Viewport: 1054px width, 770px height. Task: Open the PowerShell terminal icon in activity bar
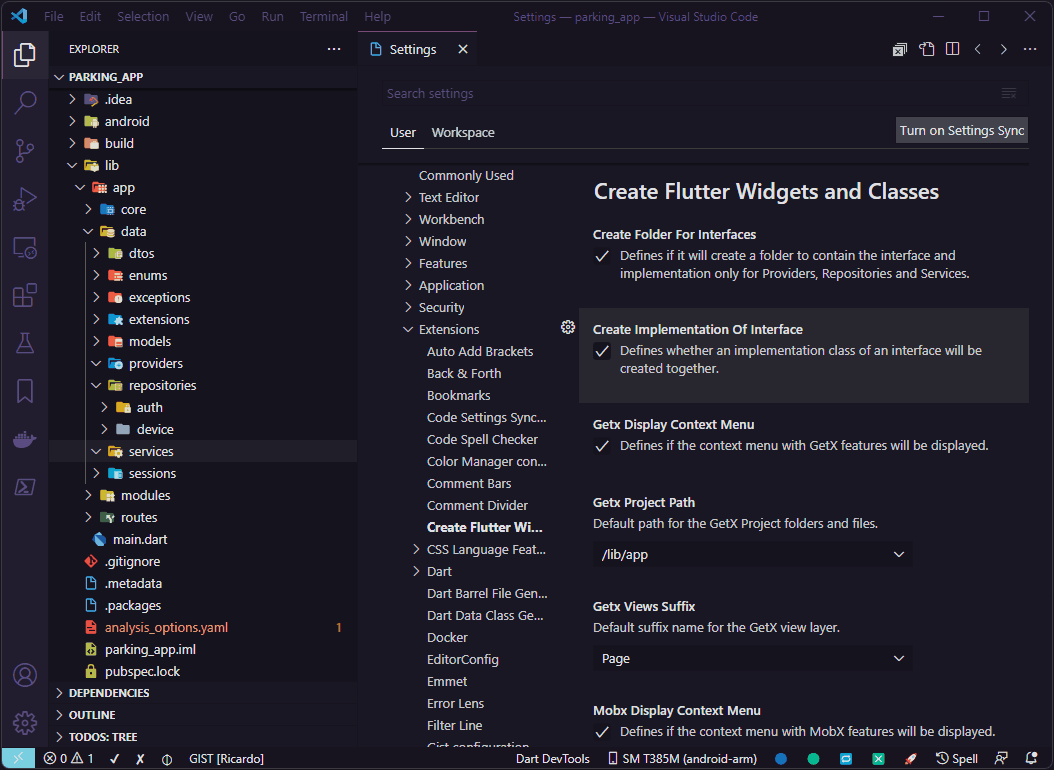click(25, 487)
